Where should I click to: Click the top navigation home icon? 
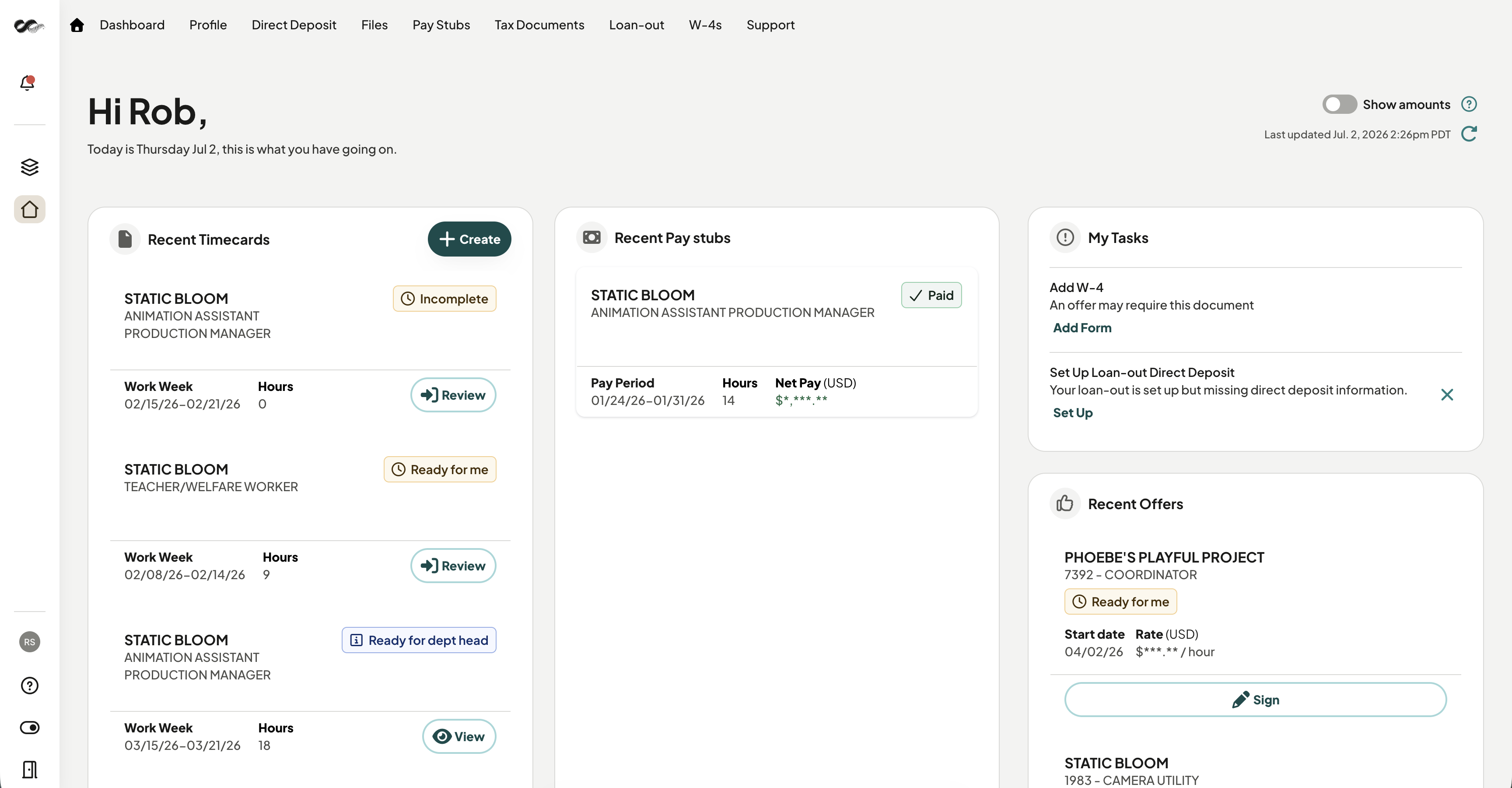click(77, 25)
